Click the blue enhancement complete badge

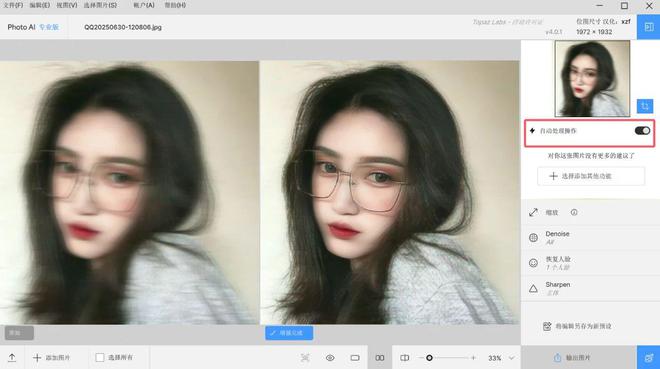(x=289, y=333)
